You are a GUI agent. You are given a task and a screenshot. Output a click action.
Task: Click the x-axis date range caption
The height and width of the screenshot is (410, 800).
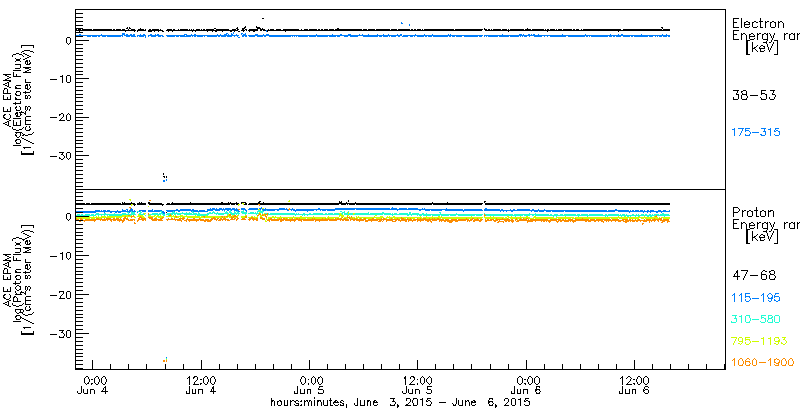(x=401, y=403)
